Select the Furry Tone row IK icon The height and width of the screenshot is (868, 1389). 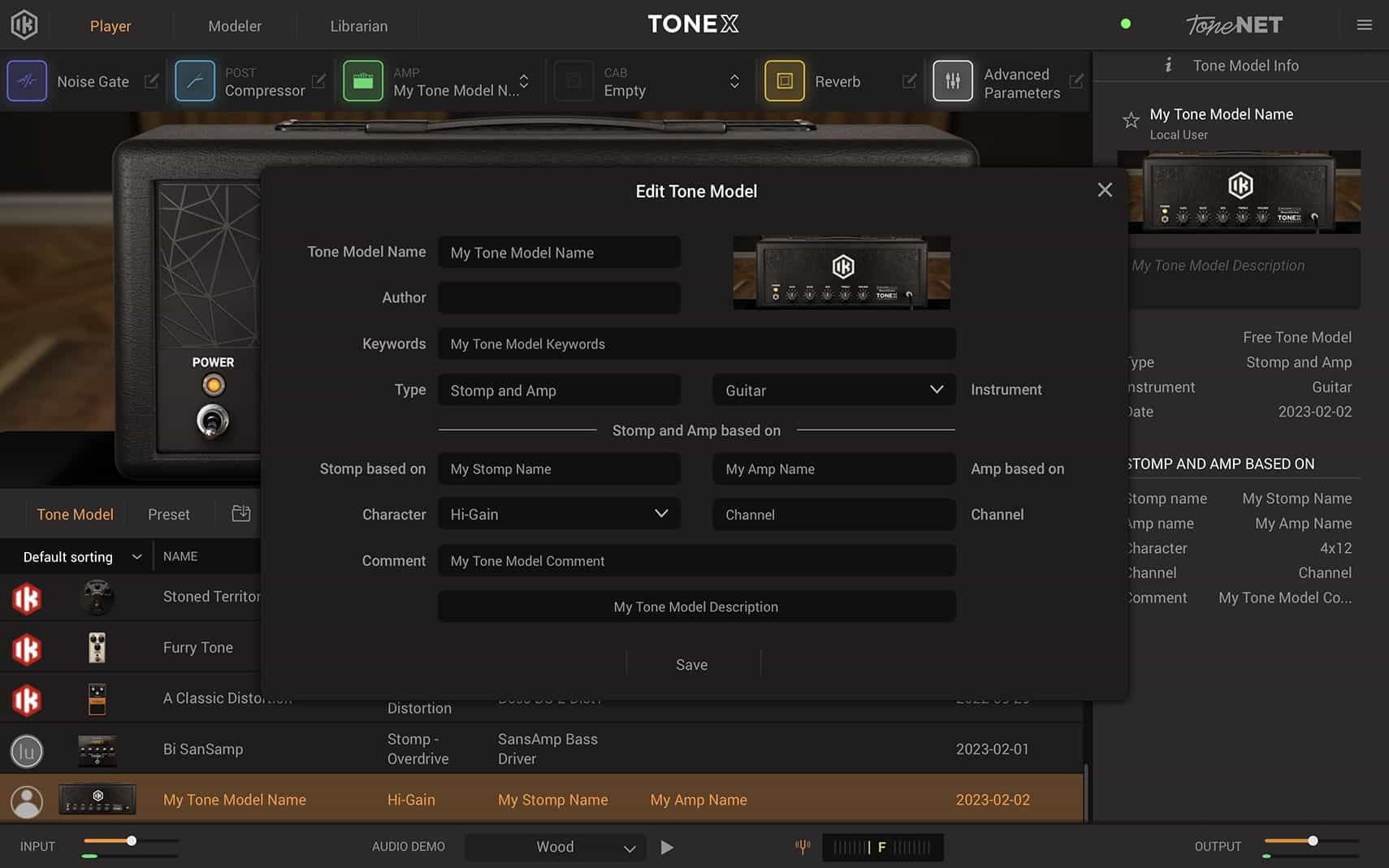[x=27, y=650]
